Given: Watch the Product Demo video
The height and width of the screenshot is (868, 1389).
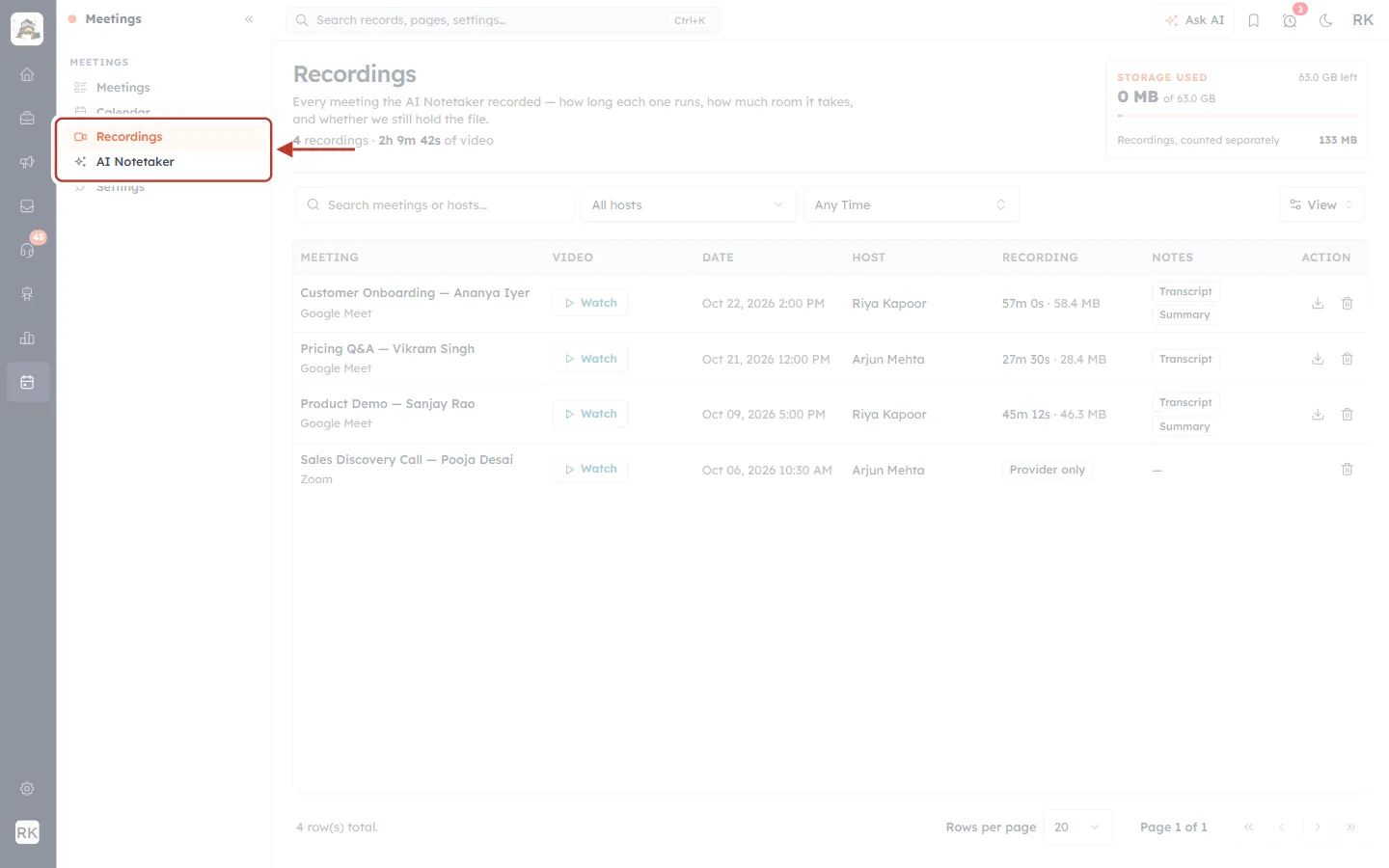Looking at the screenshot, I should (590, 414).
